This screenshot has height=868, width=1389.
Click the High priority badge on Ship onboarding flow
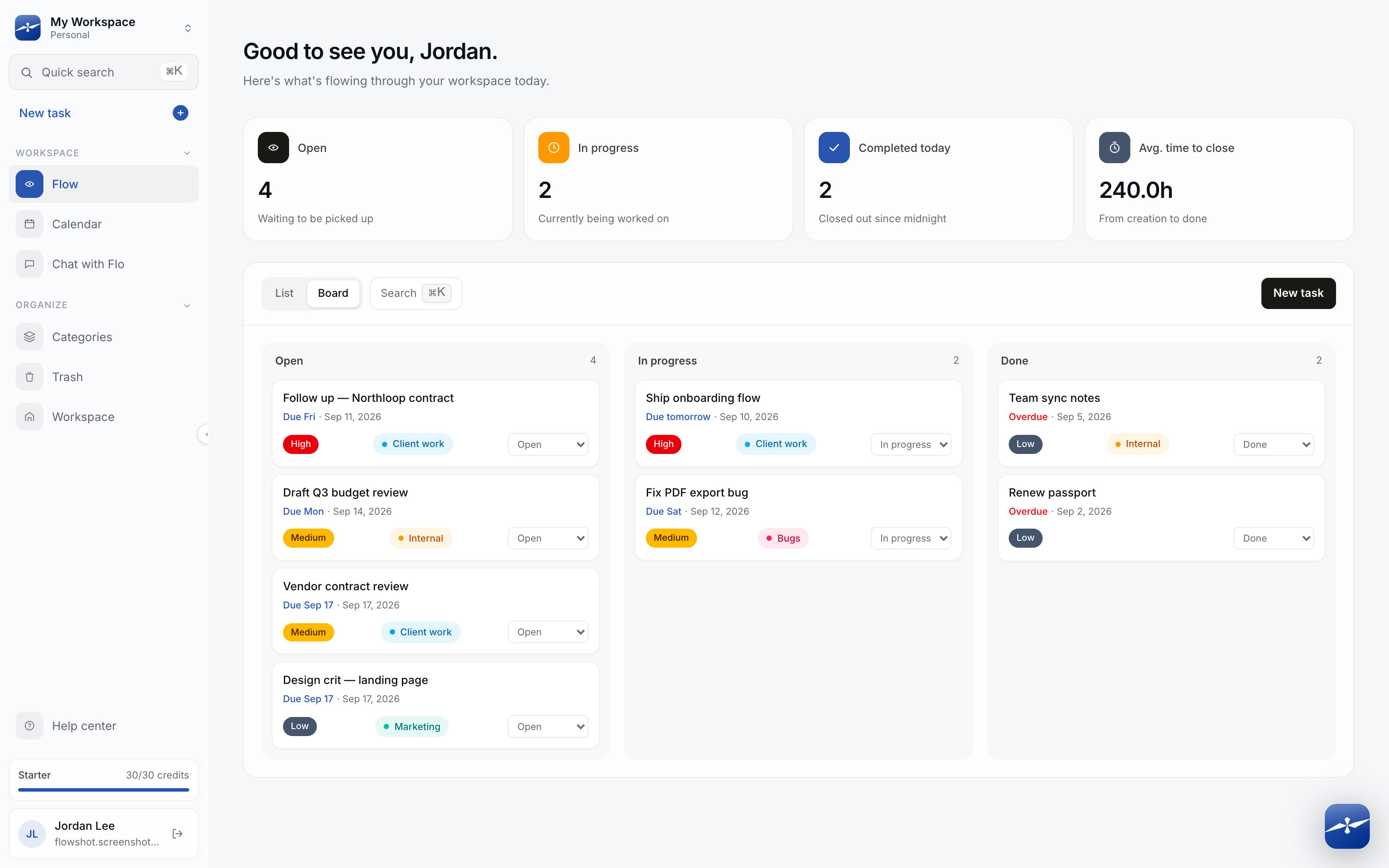[664, 444]
